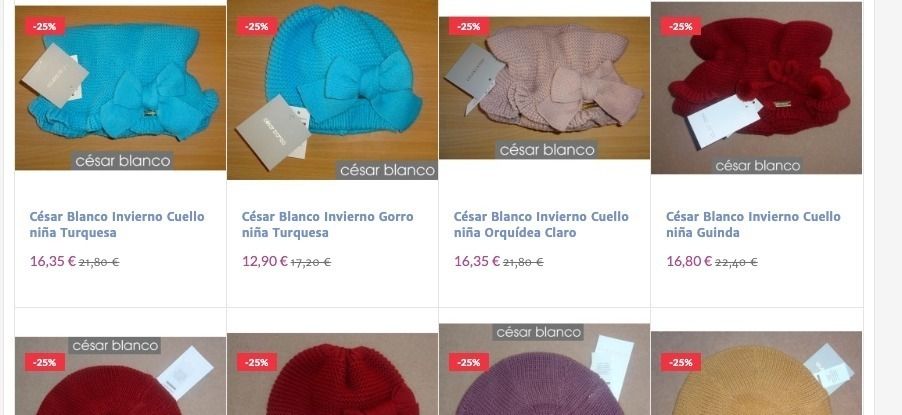Viewport: 902px width, 415px height.
Task: Open purple beret thumbnail in second row
Action: tap(544, 370)
